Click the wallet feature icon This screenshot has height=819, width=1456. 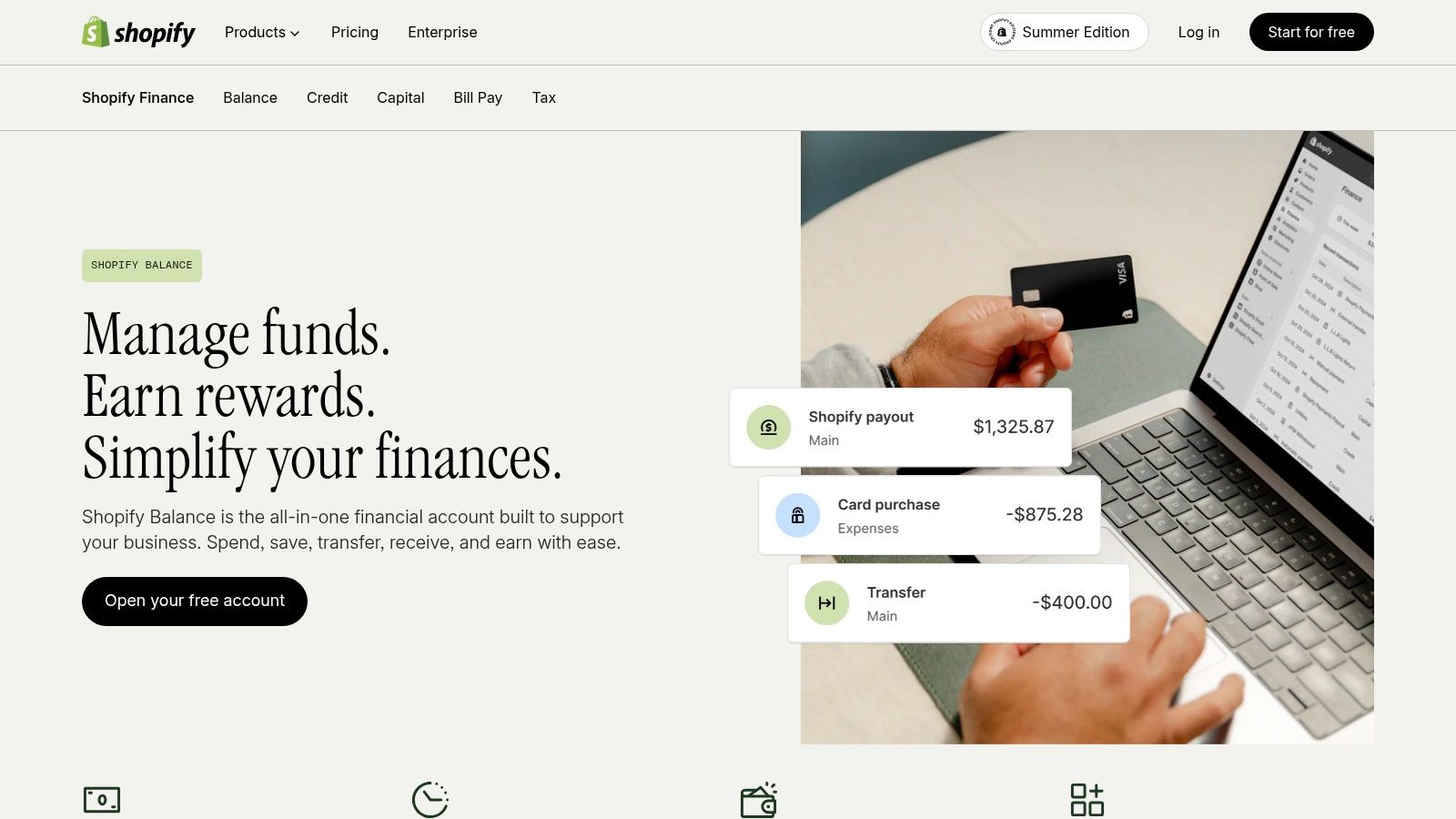(759, 800)
